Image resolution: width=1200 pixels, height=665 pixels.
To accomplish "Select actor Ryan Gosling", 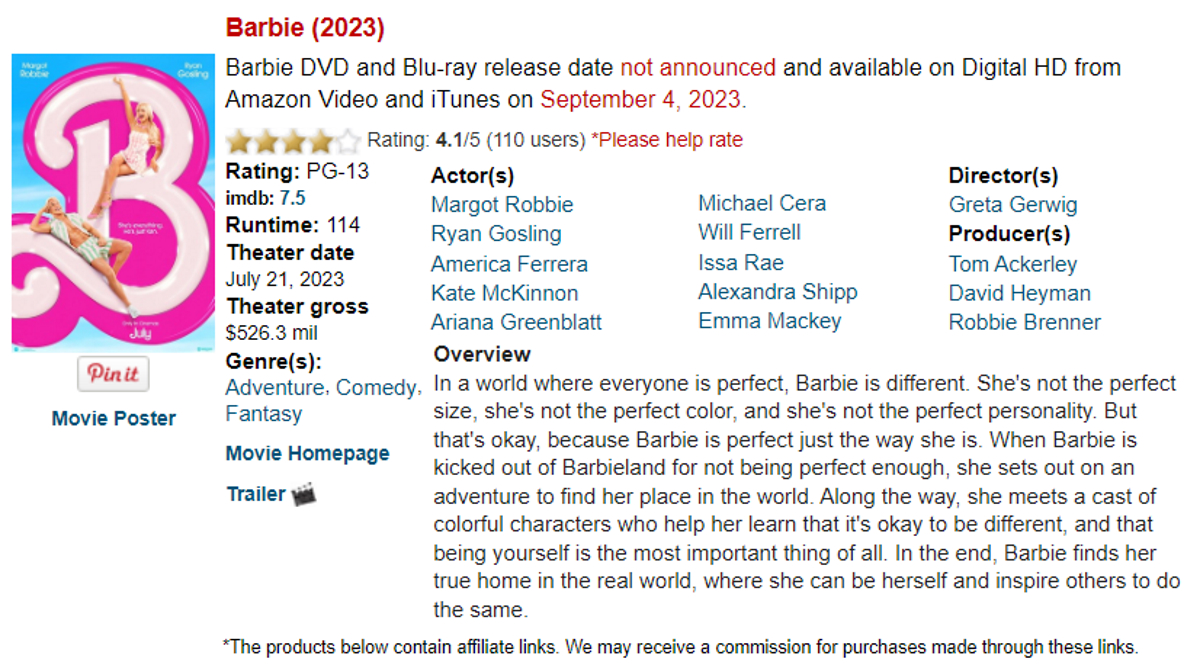I will [x=496, y=234].
